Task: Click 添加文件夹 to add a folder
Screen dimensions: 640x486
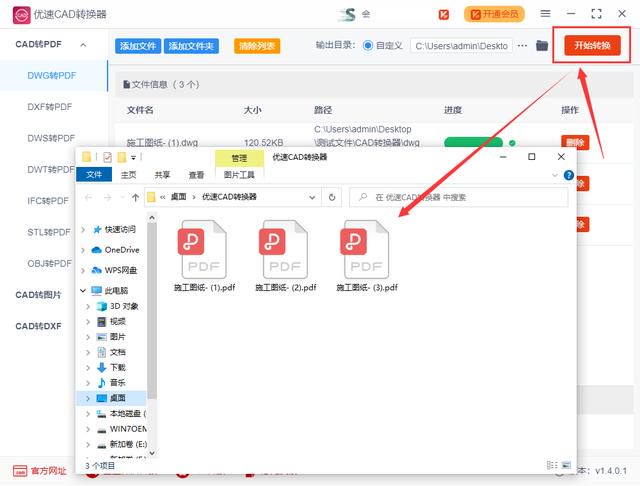Action: (191, 46)
